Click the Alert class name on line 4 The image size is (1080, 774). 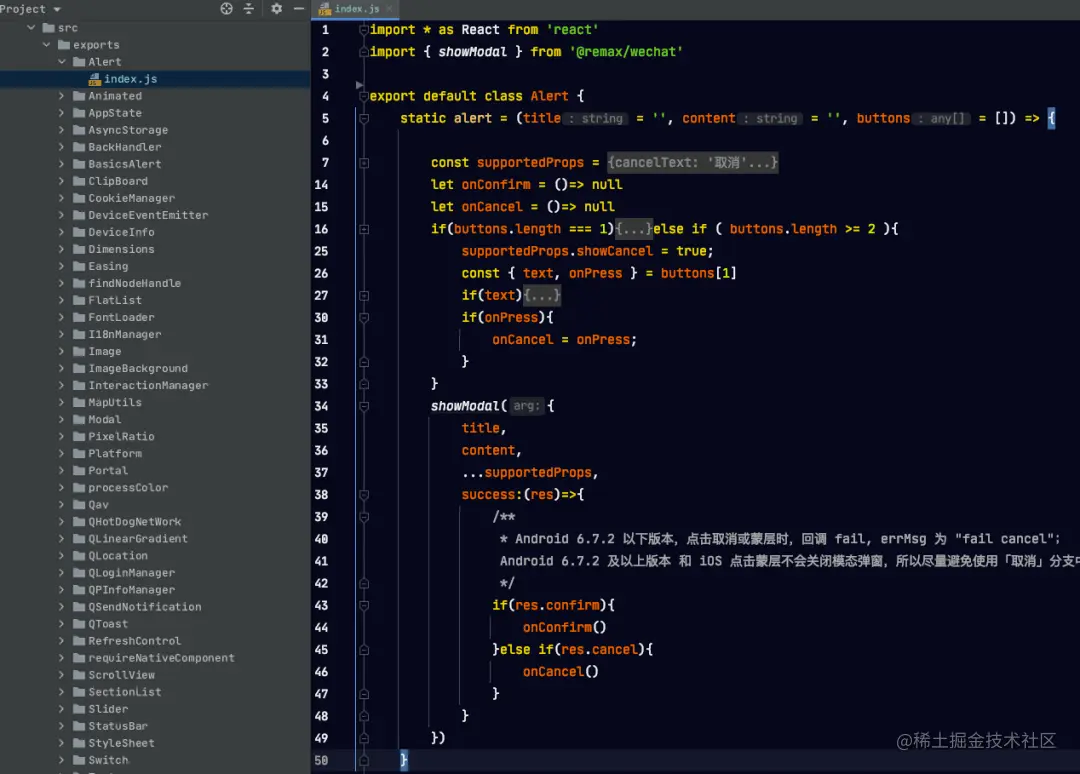549,96
